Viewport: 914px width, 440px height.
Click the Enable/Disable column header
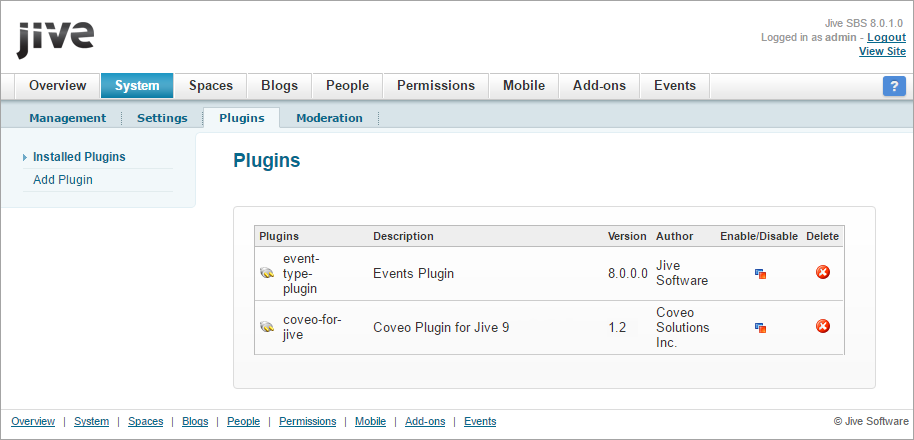click(759, 237)
